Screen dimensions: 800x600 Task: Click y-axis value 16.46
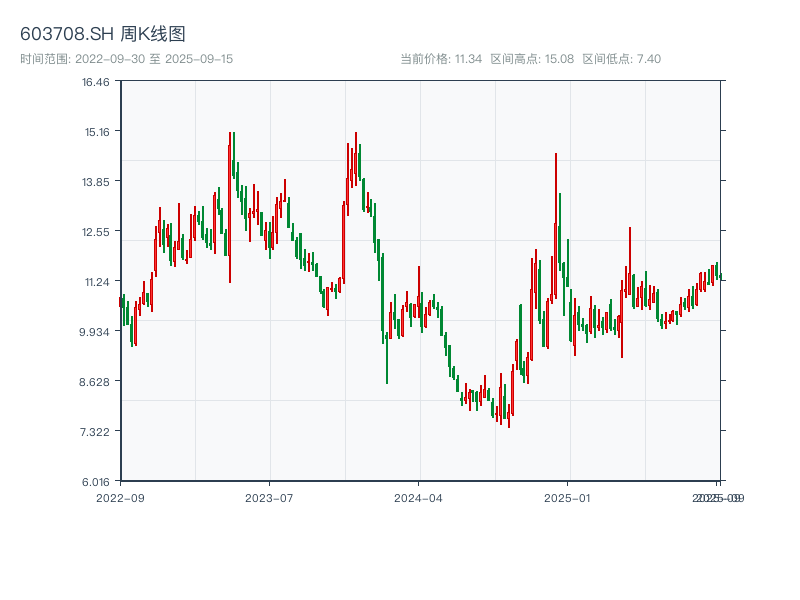pyautogui.click(x=96, y=82)
